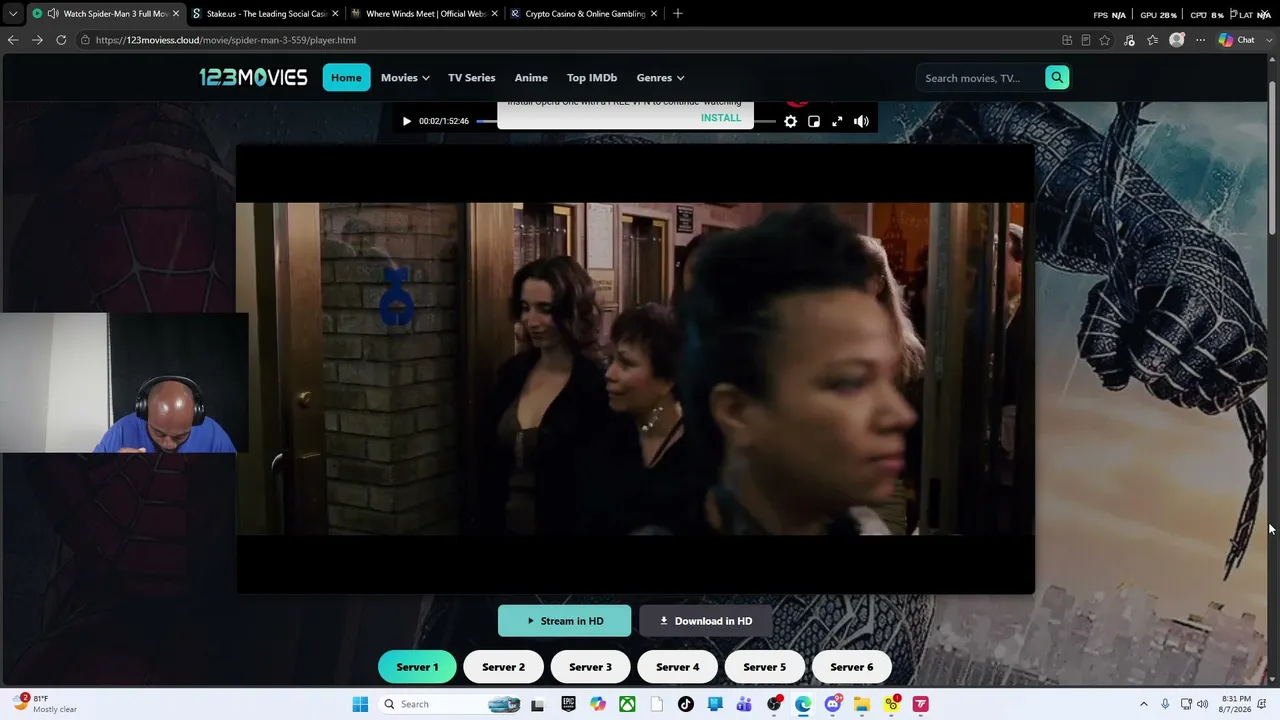The width and height of the screenshot is (1280, 720).
Task: Mute the video player volume
Action: click(x=861, y=121)
